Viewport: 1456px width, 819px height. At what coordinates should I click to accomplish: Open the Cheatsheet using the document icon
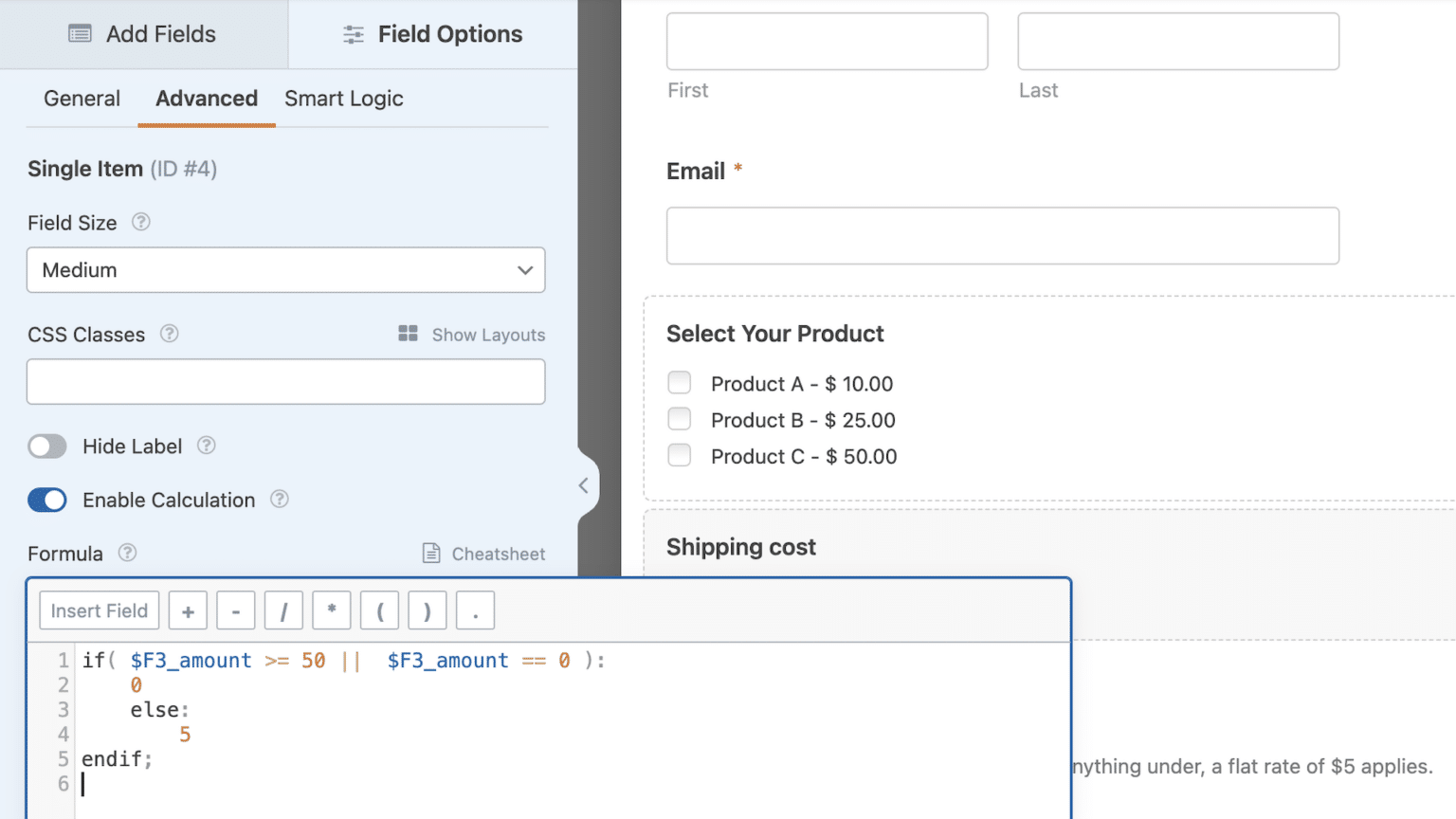click(432, 553)
